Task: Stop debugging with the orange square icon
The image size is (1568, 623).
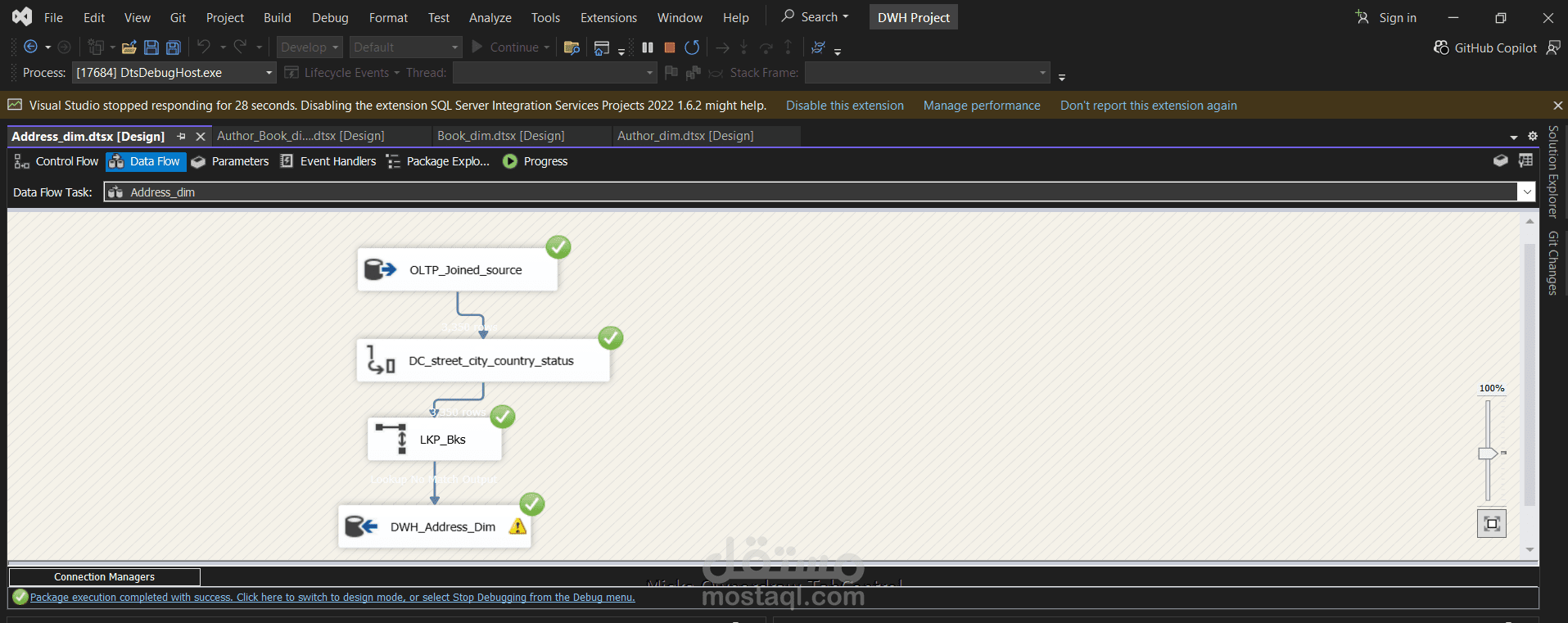Action: 670,47
